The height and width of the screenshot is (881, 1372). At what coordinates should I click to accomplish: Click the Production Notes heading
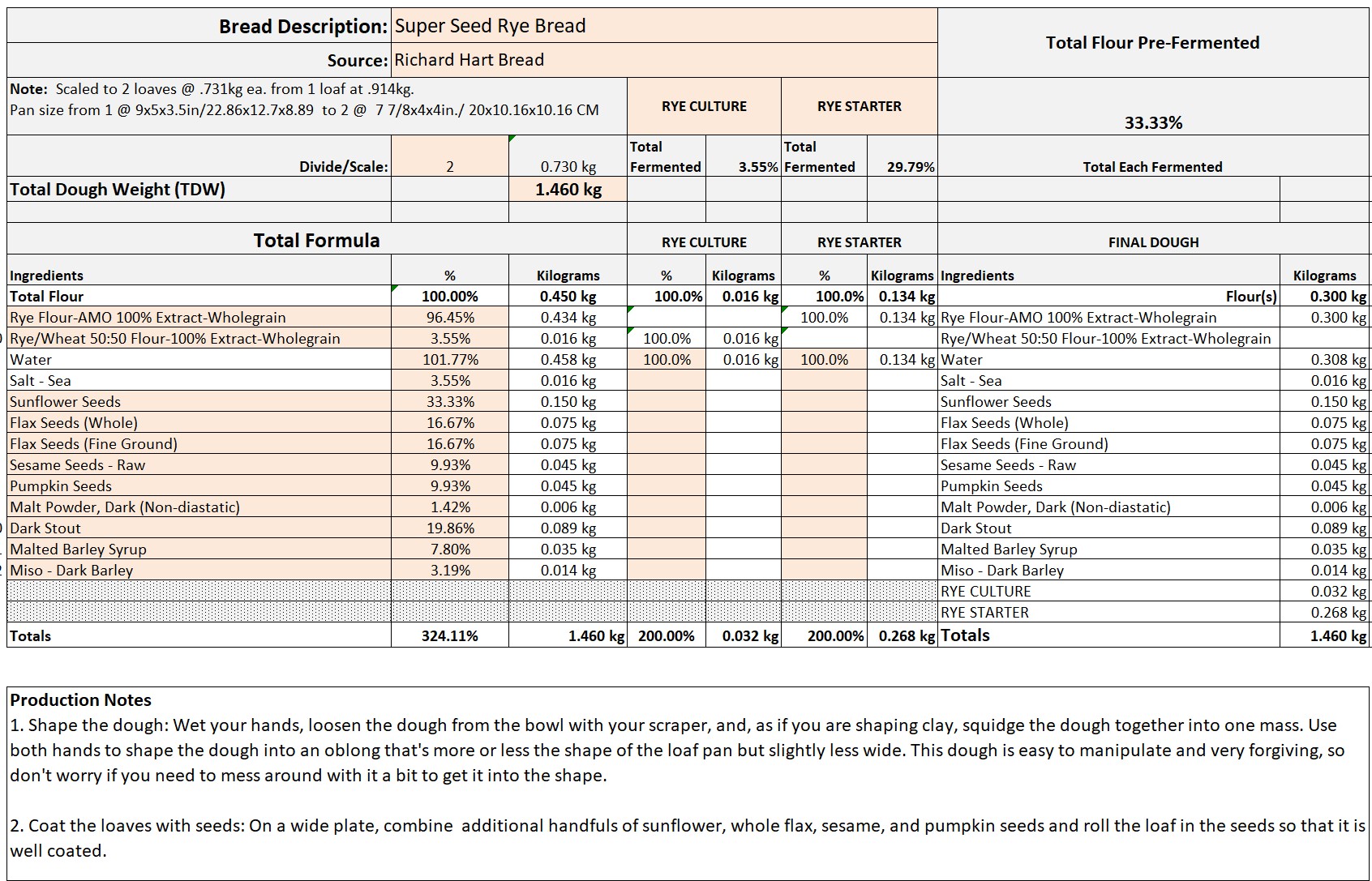coord(81,699)
